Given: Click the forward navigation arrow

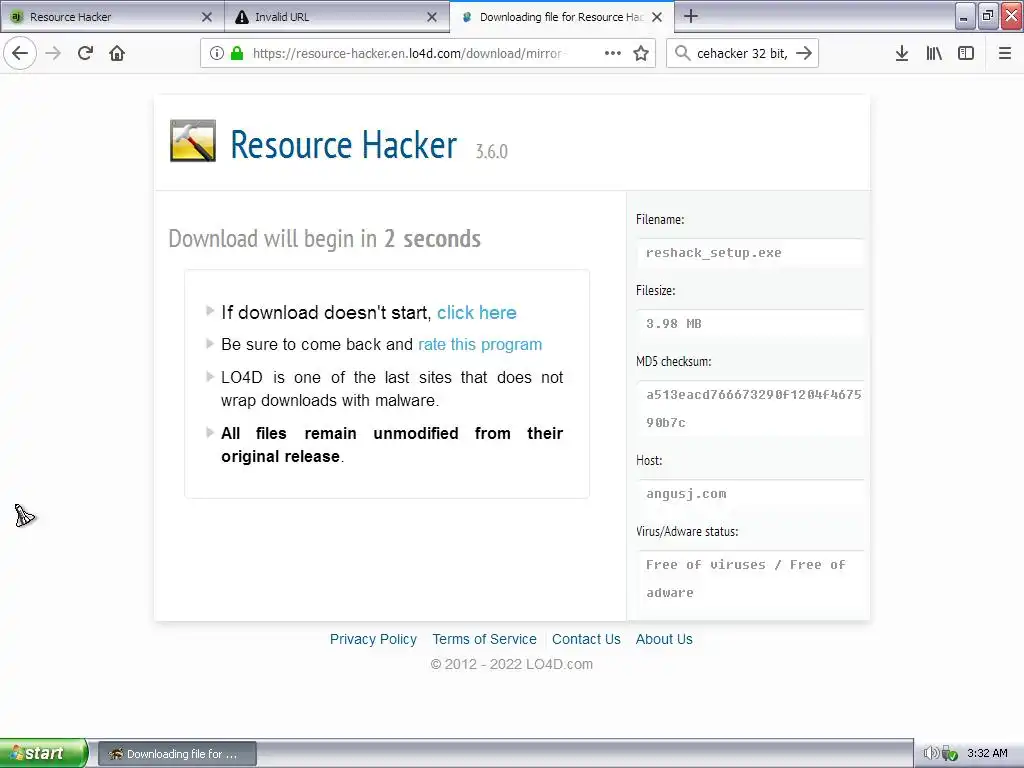Looking at the screenshot, I should pos(54,54).
